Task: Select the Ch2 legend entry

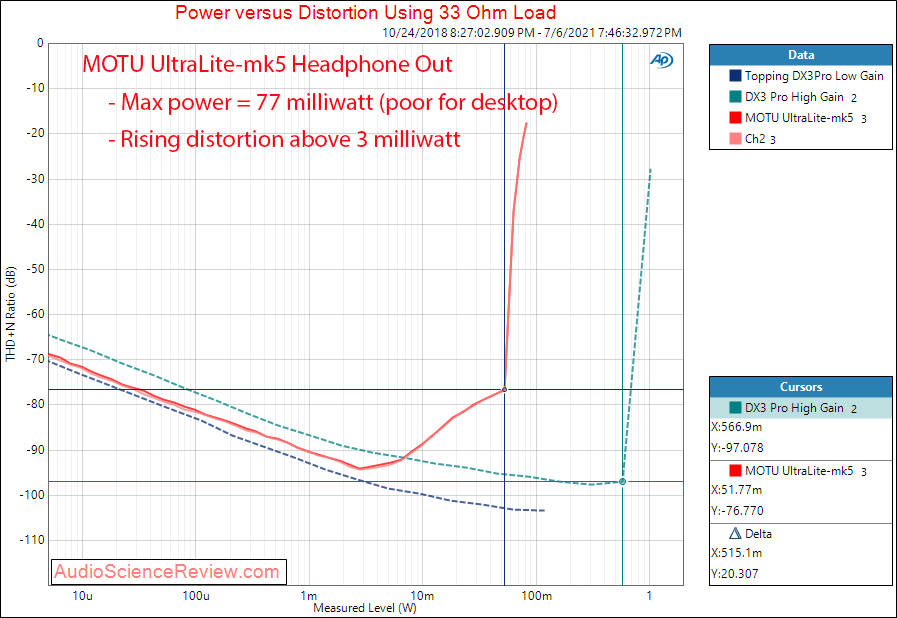Action: [x=801, y=138]
